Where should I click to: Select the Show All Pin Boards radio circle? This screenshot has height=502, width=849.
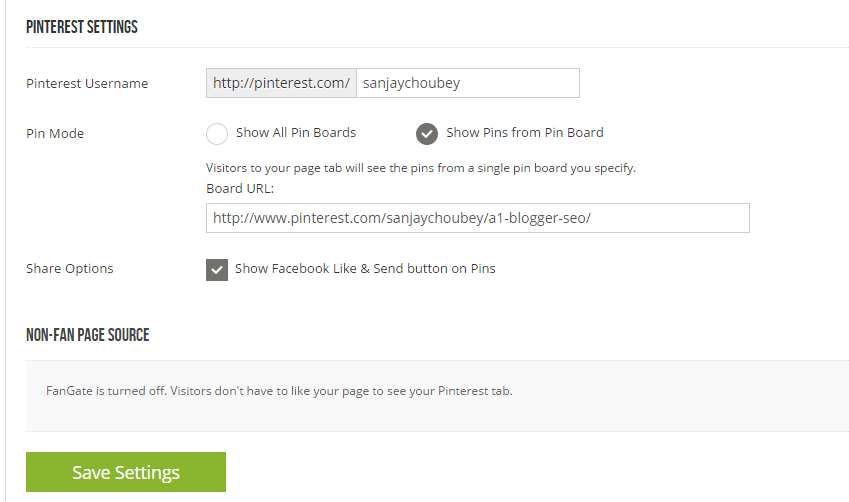pos(217,134)
